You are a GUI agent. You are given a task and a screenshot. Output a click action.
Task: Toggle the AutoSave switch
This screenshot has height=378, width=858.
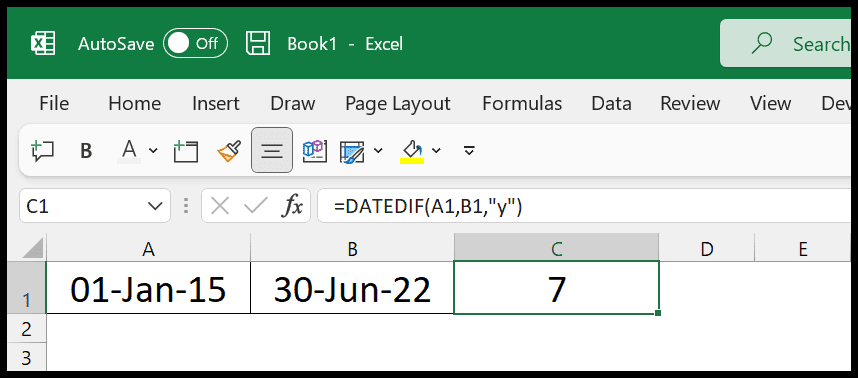click(195, 43)
